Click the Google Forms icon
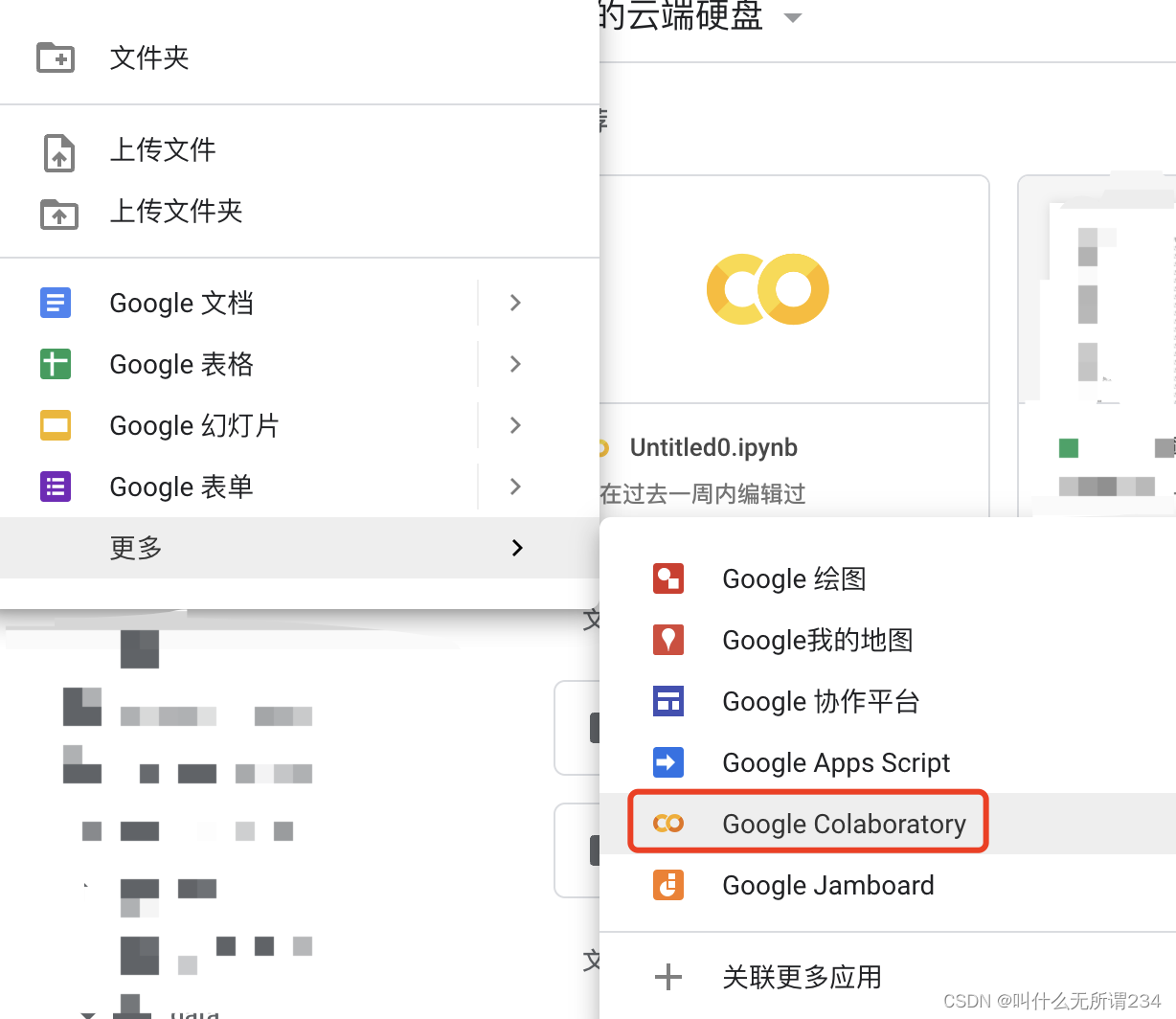This screenshot has width=1176, height=1019. click(56, 487)
